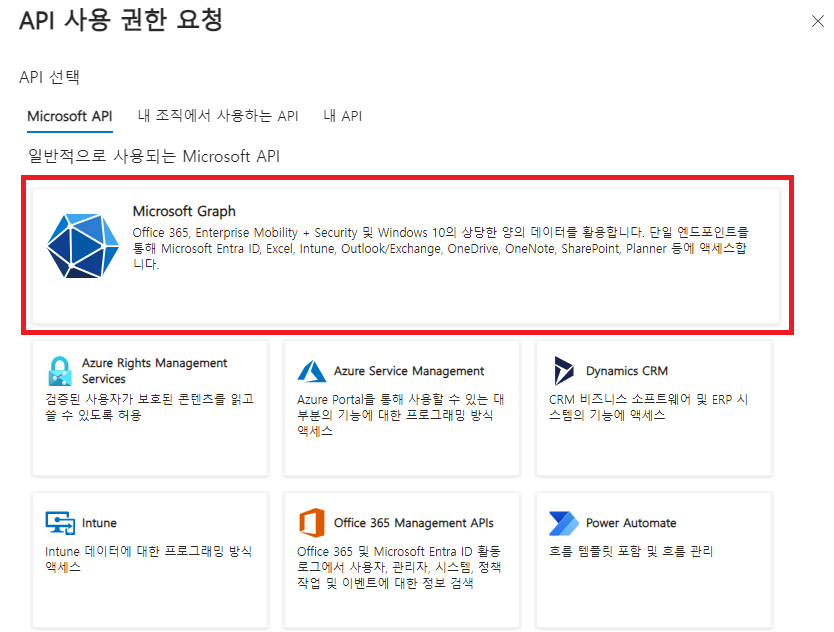
Task: Click the Dynamics CRM logo icon
Action: coord(564,371)
